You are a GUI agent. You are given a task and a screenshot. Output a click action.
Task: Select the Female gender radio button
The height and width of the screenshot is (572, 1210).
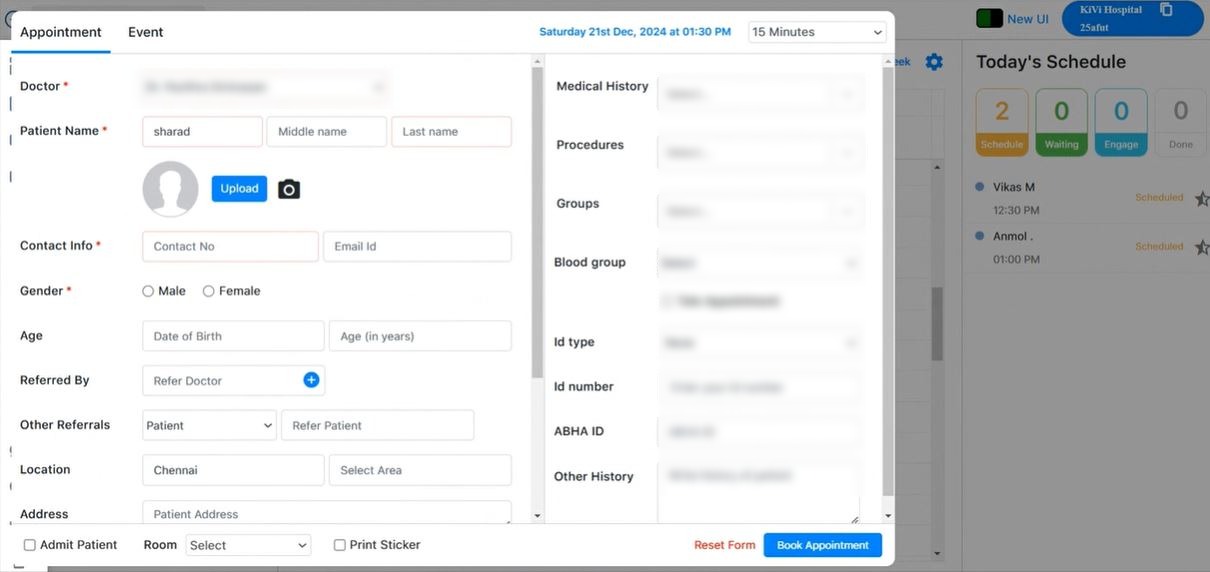click(x=209, y=291)
